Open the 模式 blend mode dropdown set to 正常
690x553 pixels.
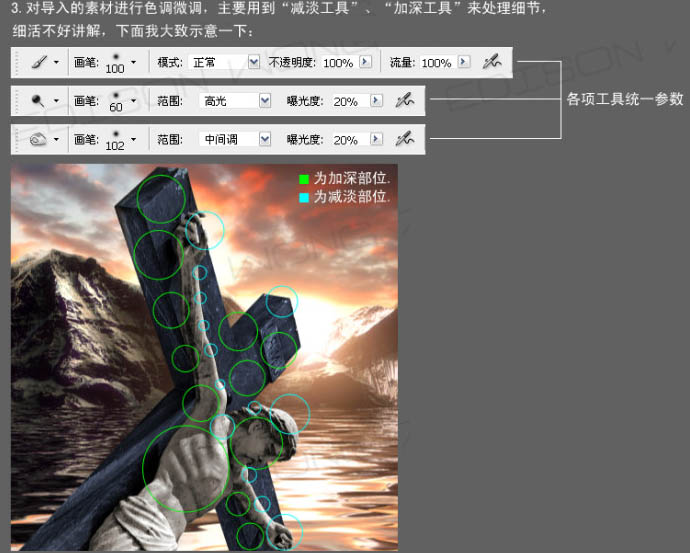pos(224,62)
